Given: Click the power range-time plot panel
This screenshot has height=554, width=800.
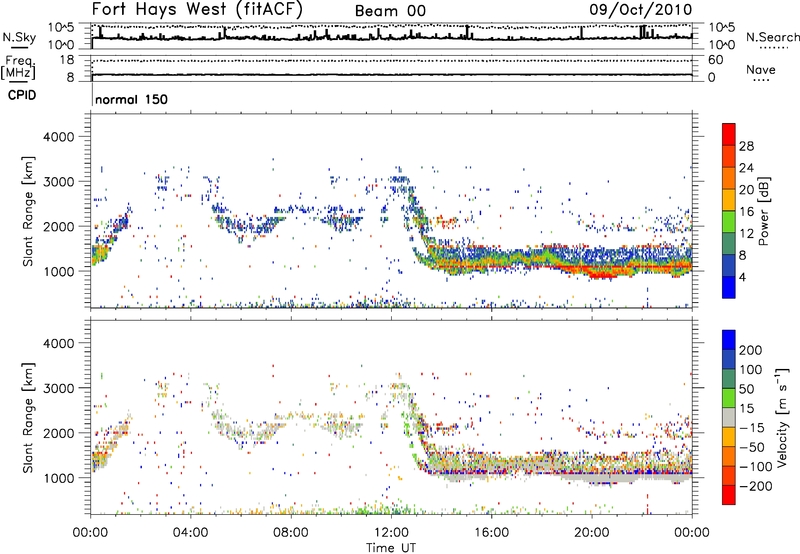Looking at the screenshot, I should 391,211.
